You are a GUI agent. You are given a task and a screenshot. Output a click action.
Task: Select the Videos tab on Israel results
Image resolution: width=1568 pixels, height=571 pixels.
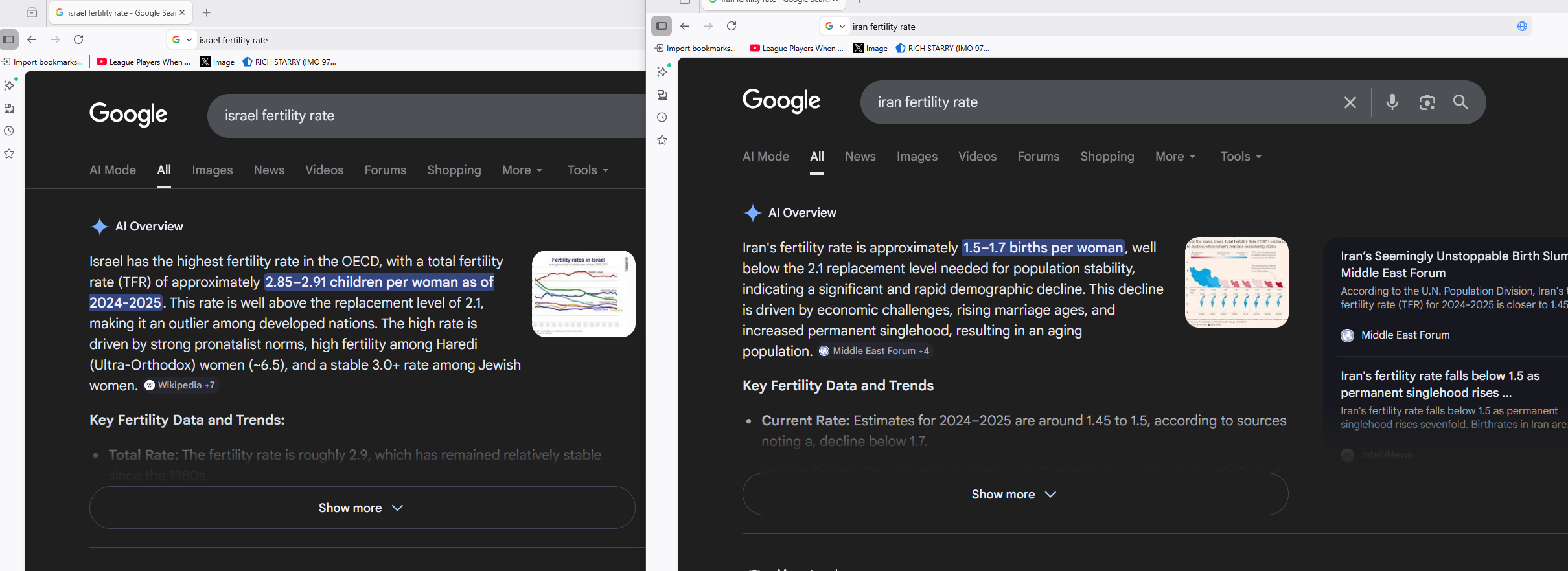click(x=325, y=170)
